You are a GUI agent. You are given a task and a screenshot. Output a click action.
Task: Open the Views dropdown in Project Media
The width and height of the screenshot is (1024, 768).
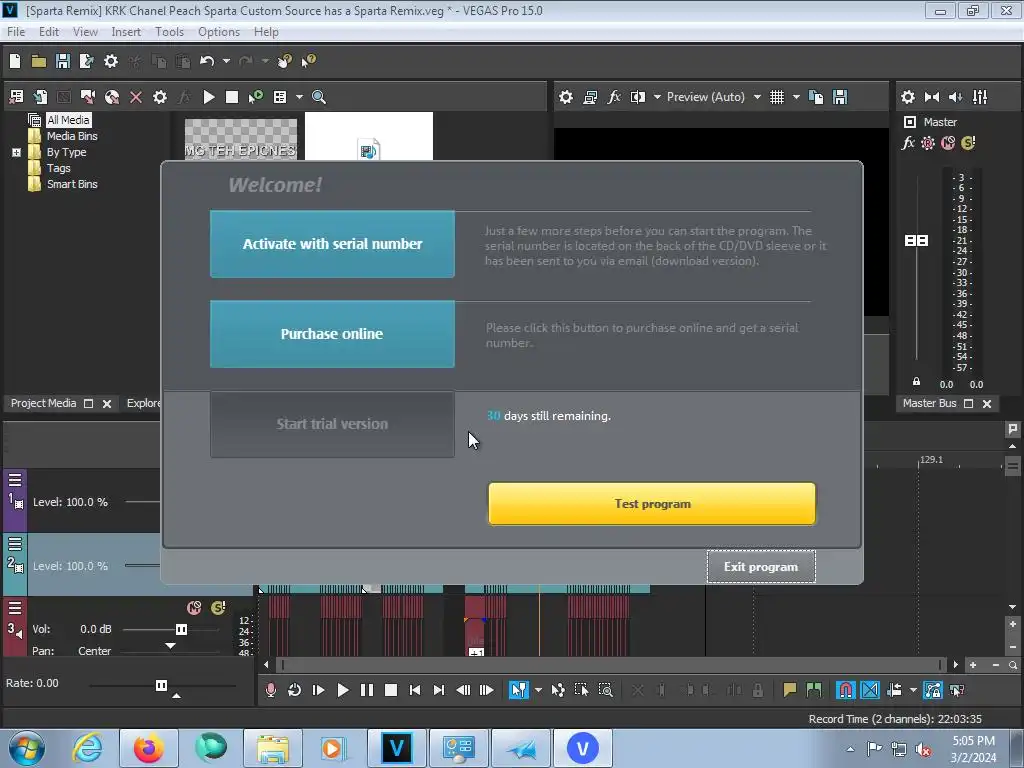[x=299, y=97]
